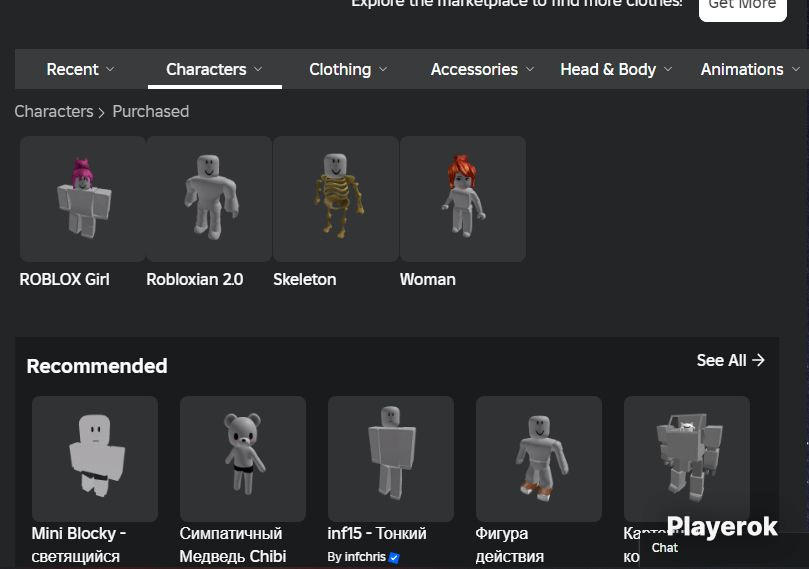Expand the Head & Body dropdown chevron
809x569 pixels.
tap(668, 69)
